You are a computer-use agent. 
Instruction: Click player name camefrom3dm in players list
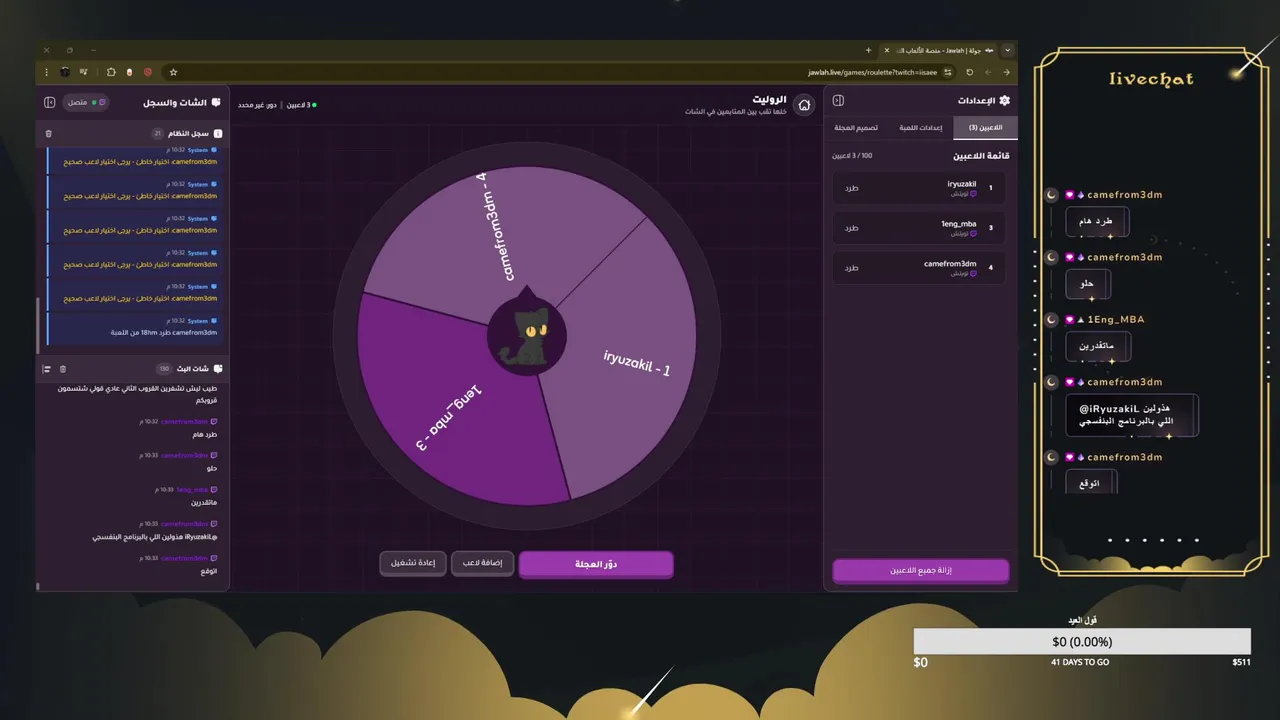[950, 264]
